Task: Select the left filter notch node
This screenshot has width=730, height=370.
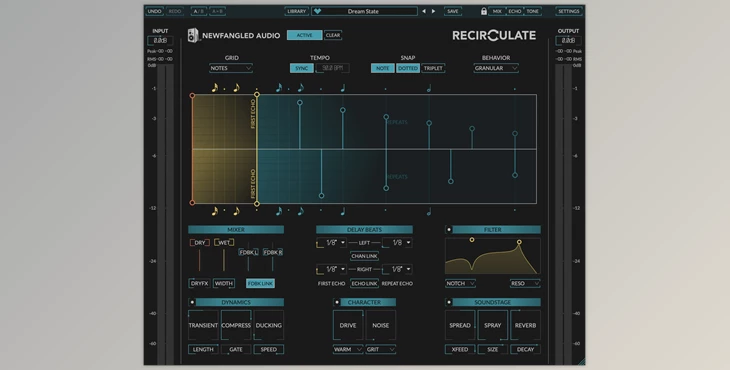Action: pyautogui.click(x=472, y=240)
